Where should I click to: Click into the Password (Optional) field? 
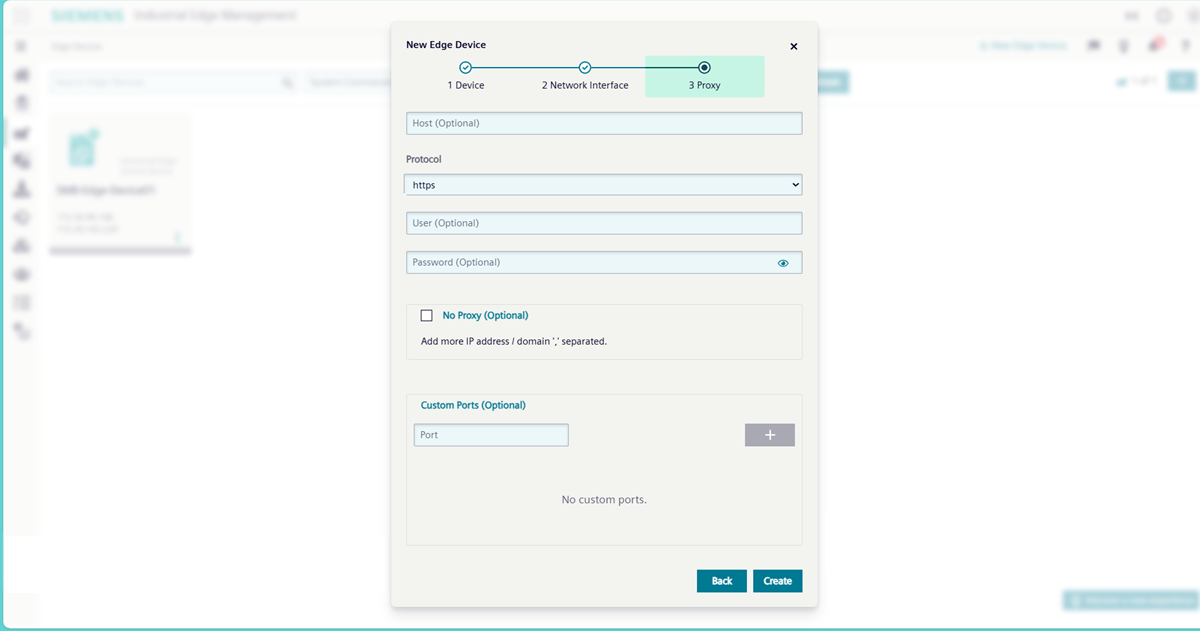coord(590,263)
